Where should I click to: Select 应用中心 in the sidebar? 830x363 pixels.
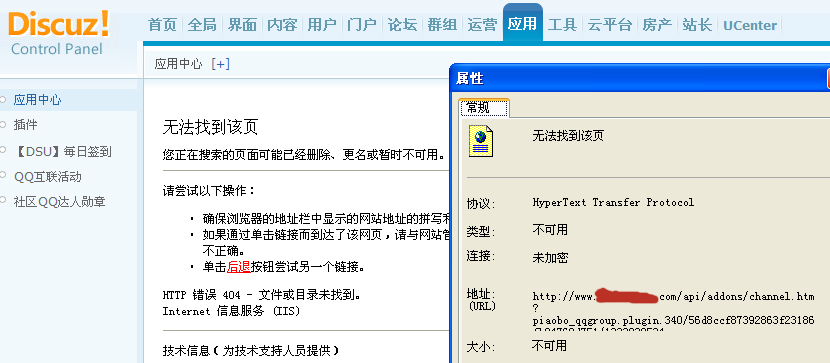coord(38,100)
